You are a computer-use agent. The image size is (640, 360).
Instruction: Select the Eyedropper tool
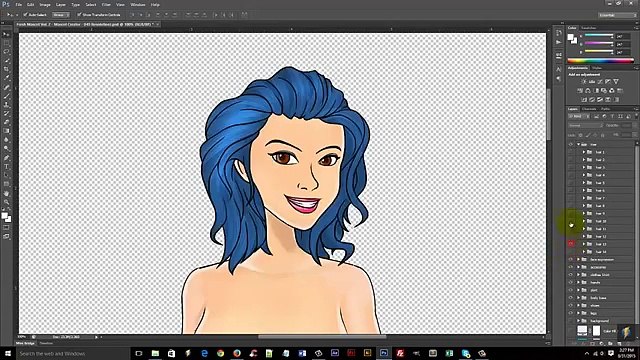[x=6, y=78]
